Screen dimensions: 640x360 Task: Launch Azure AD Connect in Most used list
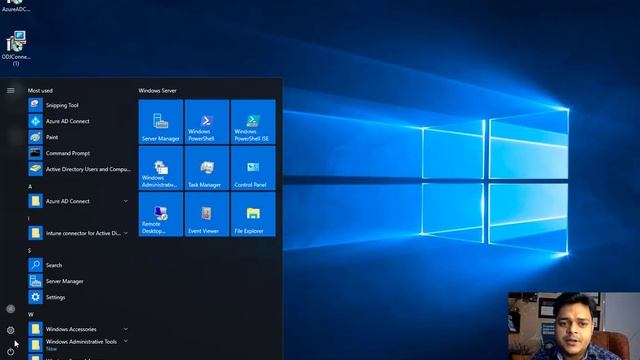[80, 121]
